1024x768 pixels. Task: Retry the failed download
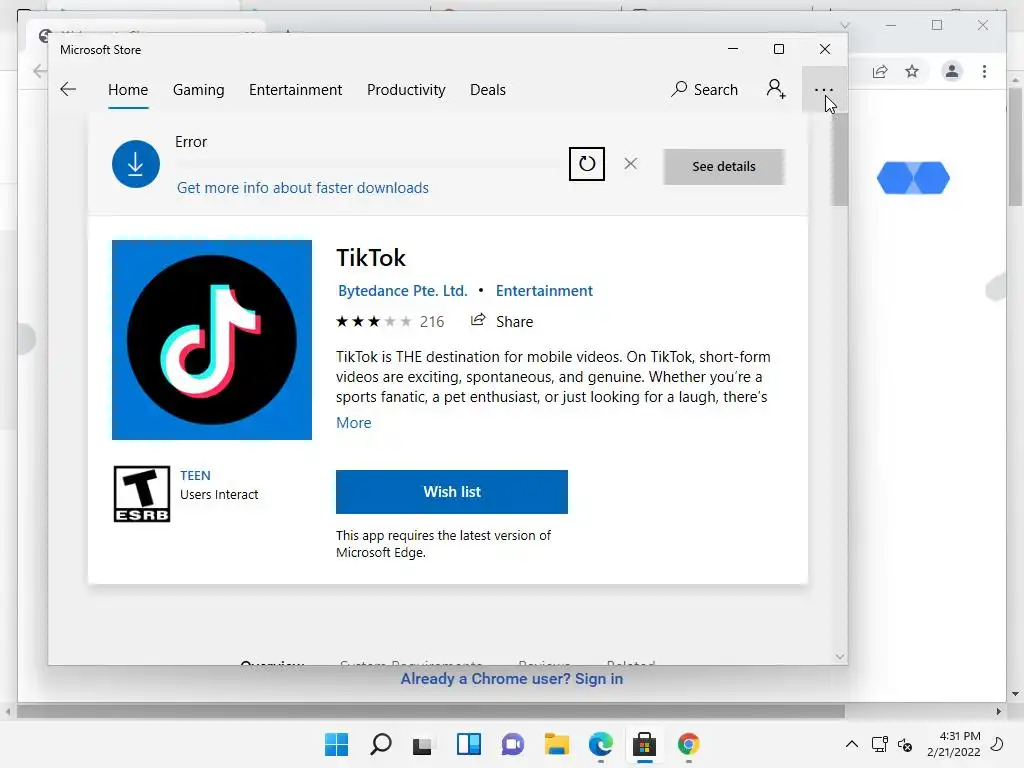[x=586, y=164]
